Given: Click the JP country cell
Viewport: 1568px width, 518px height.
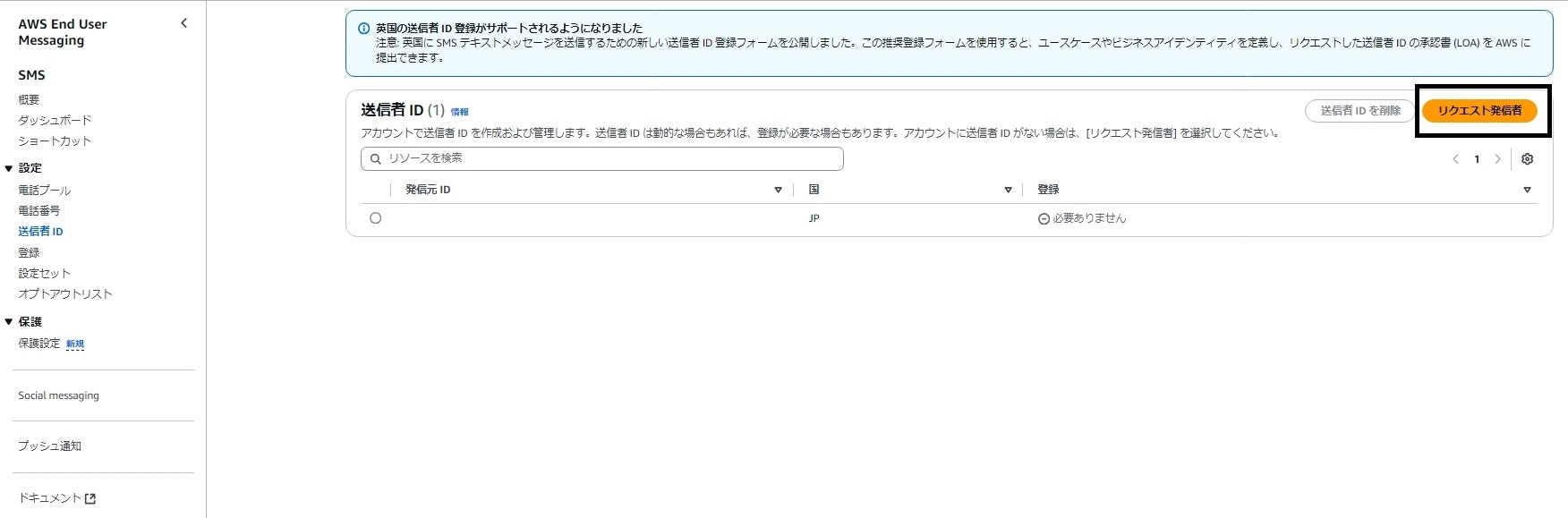Looking at the screenshot, I should (x=814, y=218).
